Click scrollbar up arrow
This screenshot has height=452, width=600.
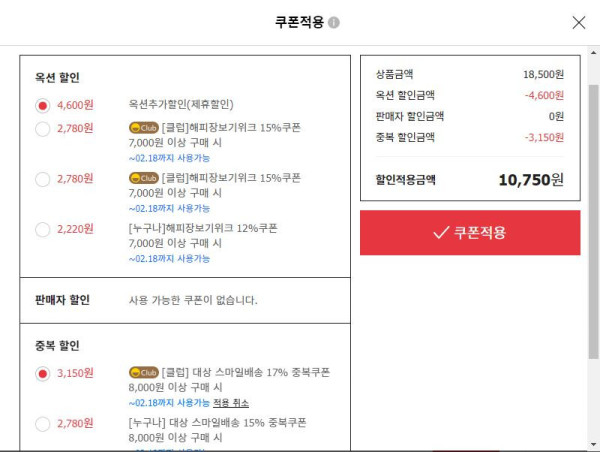(593, 52)
